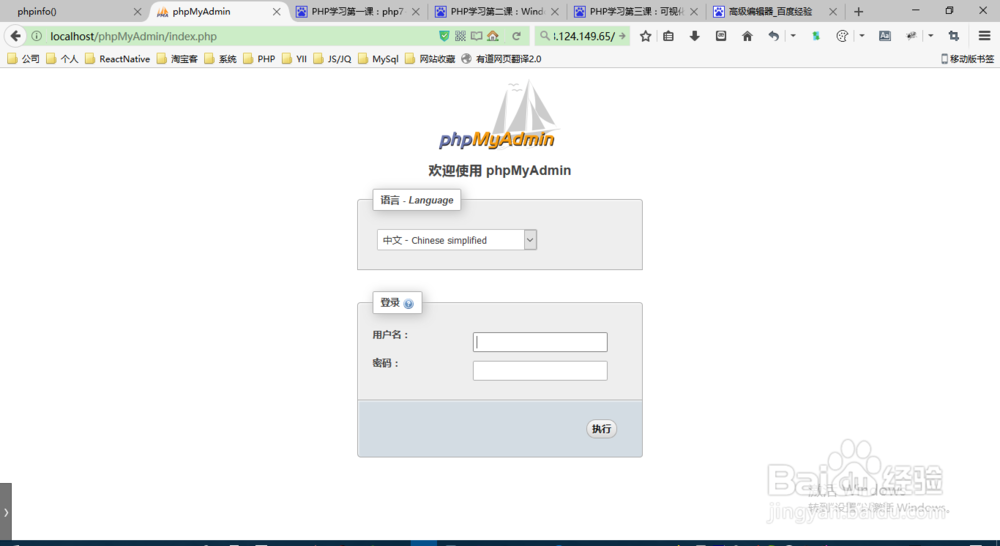
Task: Open the palette theme icon
Action: click(x=842, y=36)
